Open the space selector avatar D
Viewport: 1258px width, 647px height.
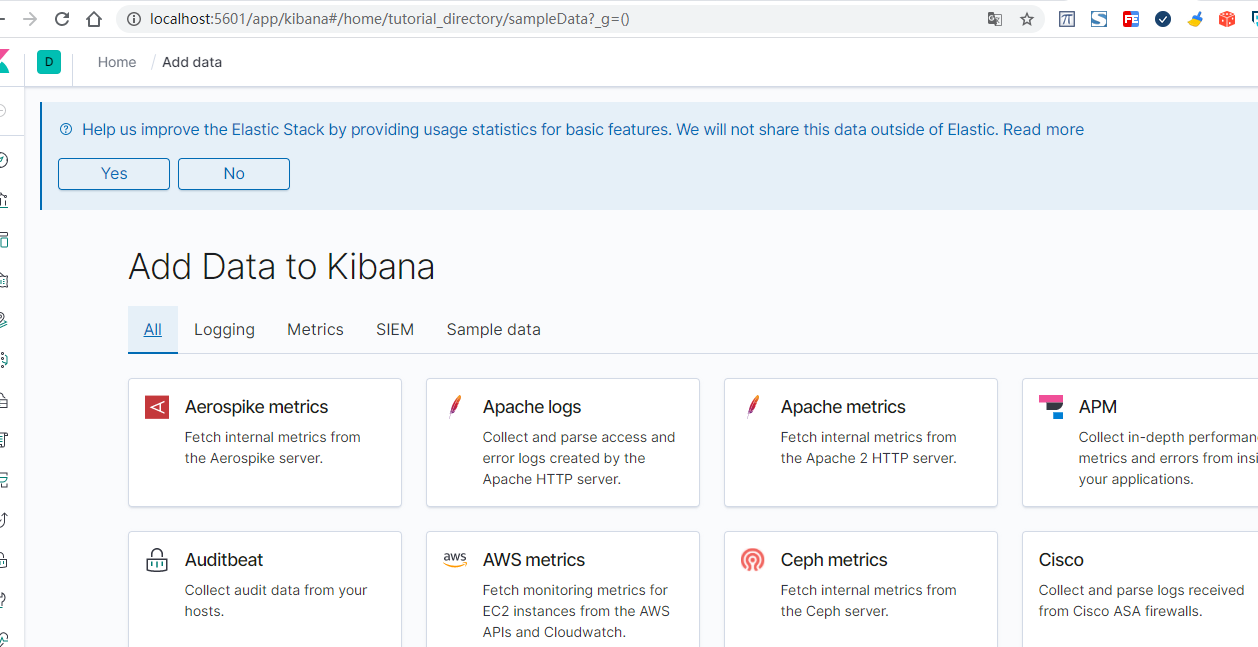click(48, 62)
